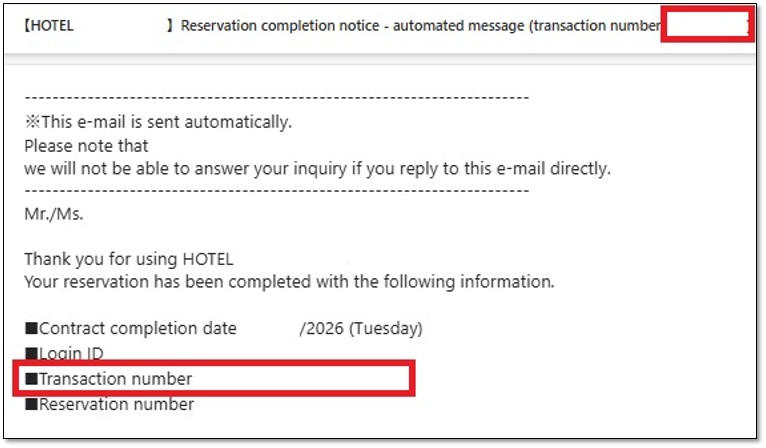The height and width of the screenshot is (448, 766).
Task: Click the "Thank you for using HOTEL" line
Action: pyautogui.click(x=129, y=259)
